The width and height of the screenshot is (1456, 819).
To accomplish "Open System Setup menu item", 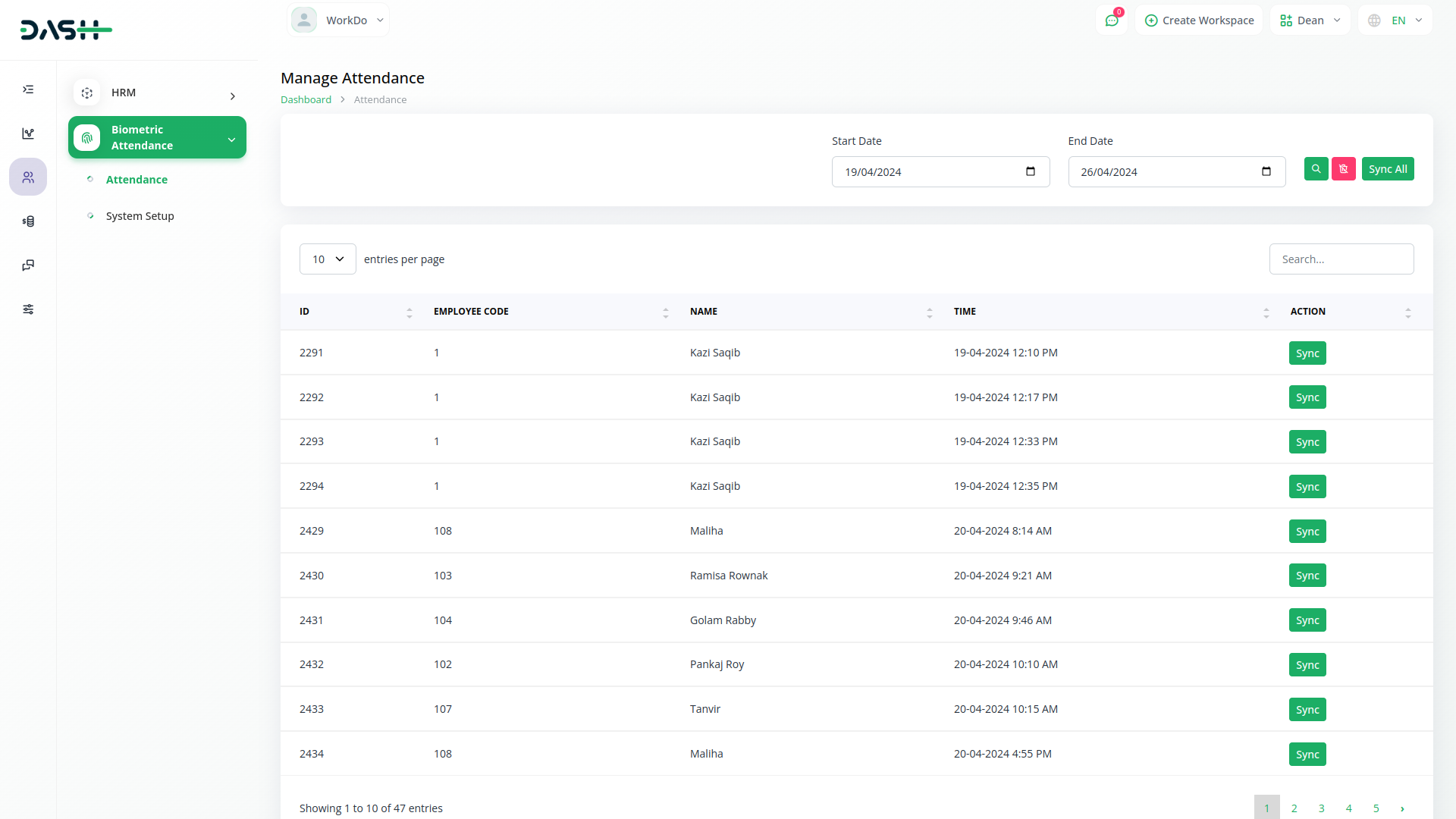I will (140, 216).
